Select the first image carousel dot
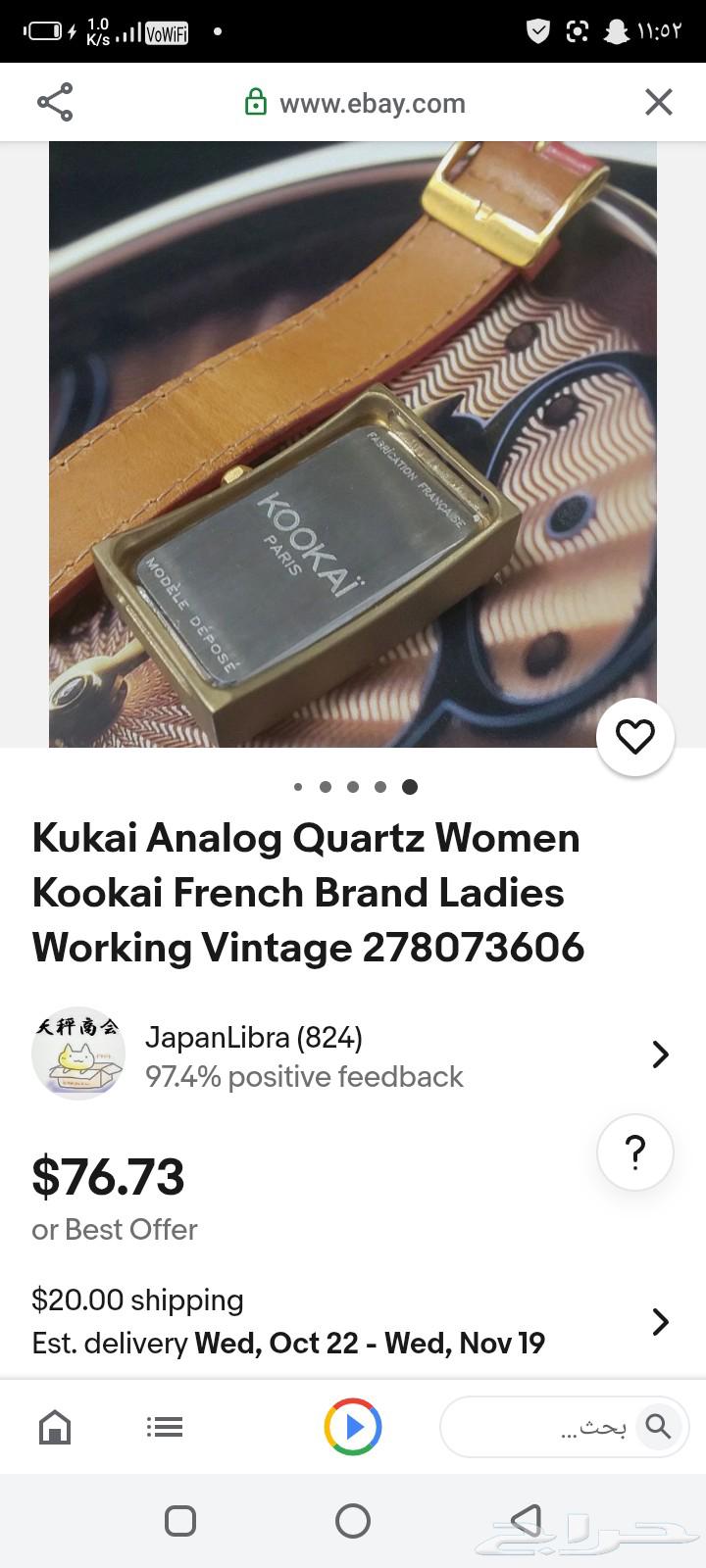706x1568 pixels. coord(298,787)
